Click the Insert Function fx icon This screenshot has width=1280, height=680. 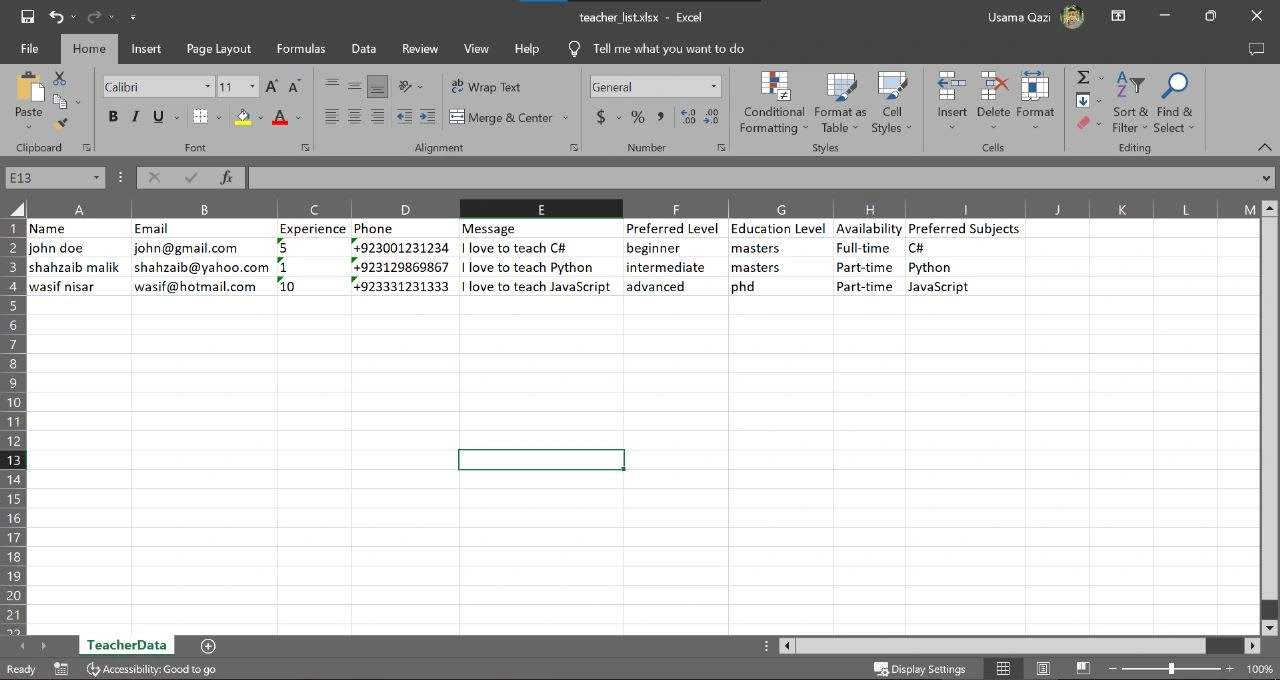[x=227, y=177]
